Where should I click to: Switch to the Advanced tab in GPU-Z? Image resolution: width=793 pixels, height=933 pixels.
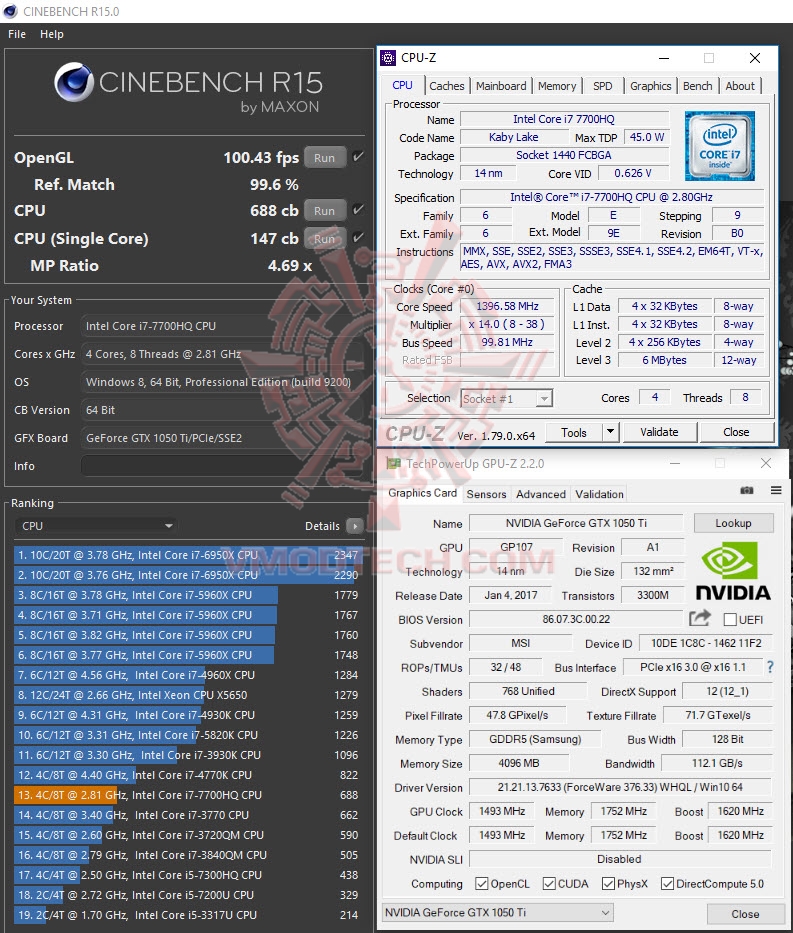coord(541,494)
